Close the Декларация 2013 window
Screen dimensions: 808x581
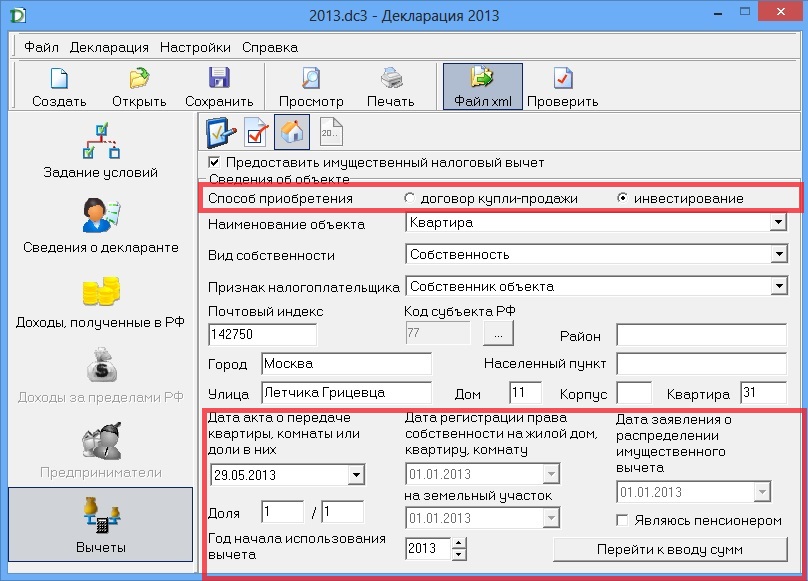tap(781, 11)
